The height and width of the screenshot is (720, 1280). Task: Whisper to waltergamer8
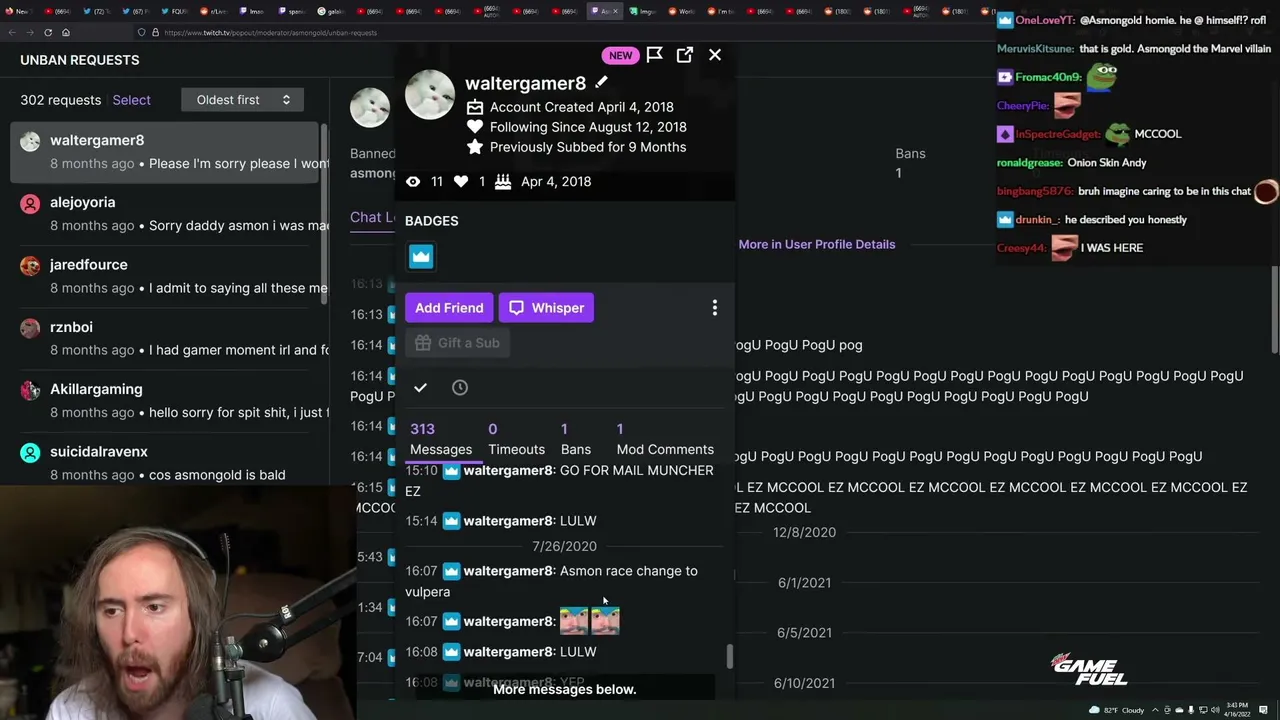coord(547,308)
